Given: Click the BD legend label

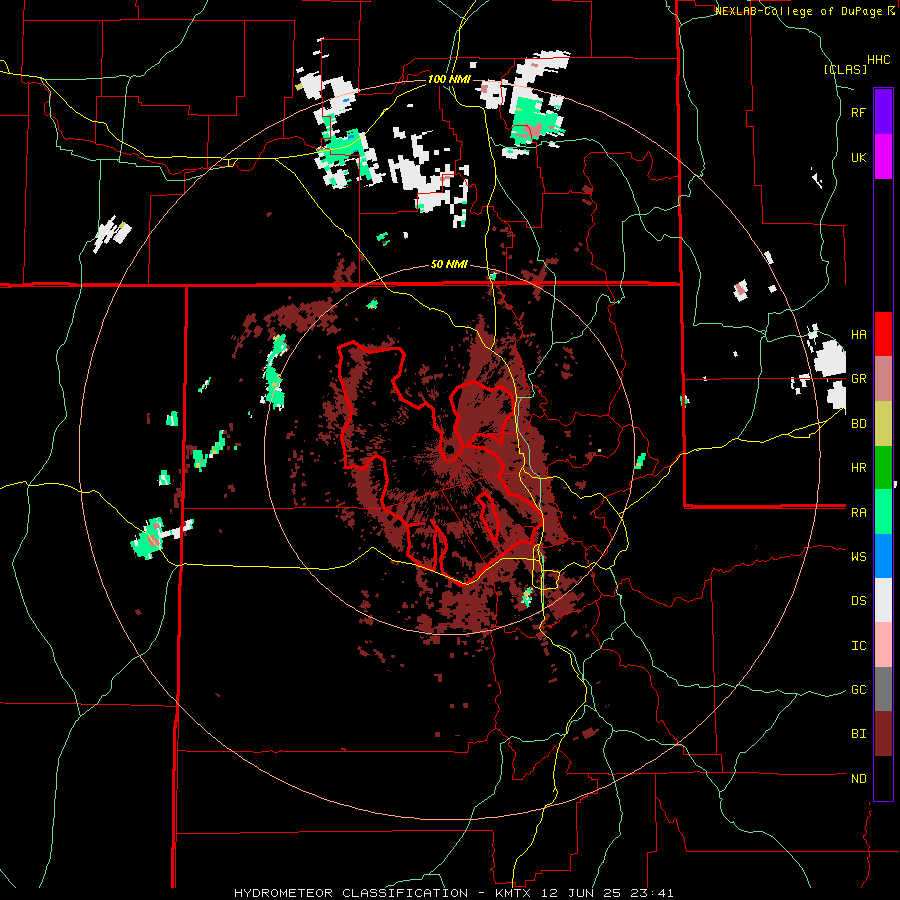Looking at the screenshot, I should (858, 424).
